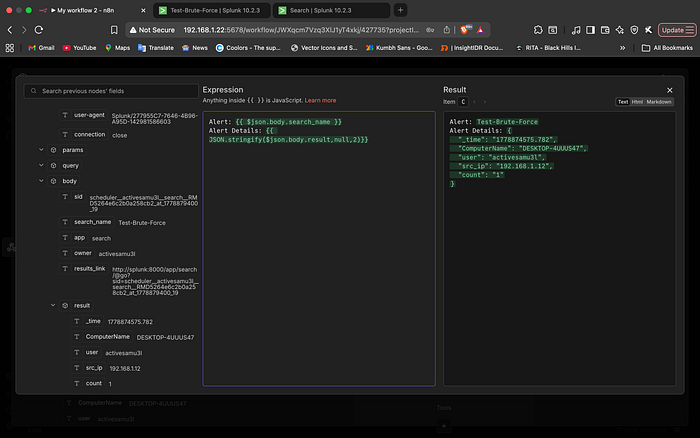Open the News bookmark

(195, 48)
